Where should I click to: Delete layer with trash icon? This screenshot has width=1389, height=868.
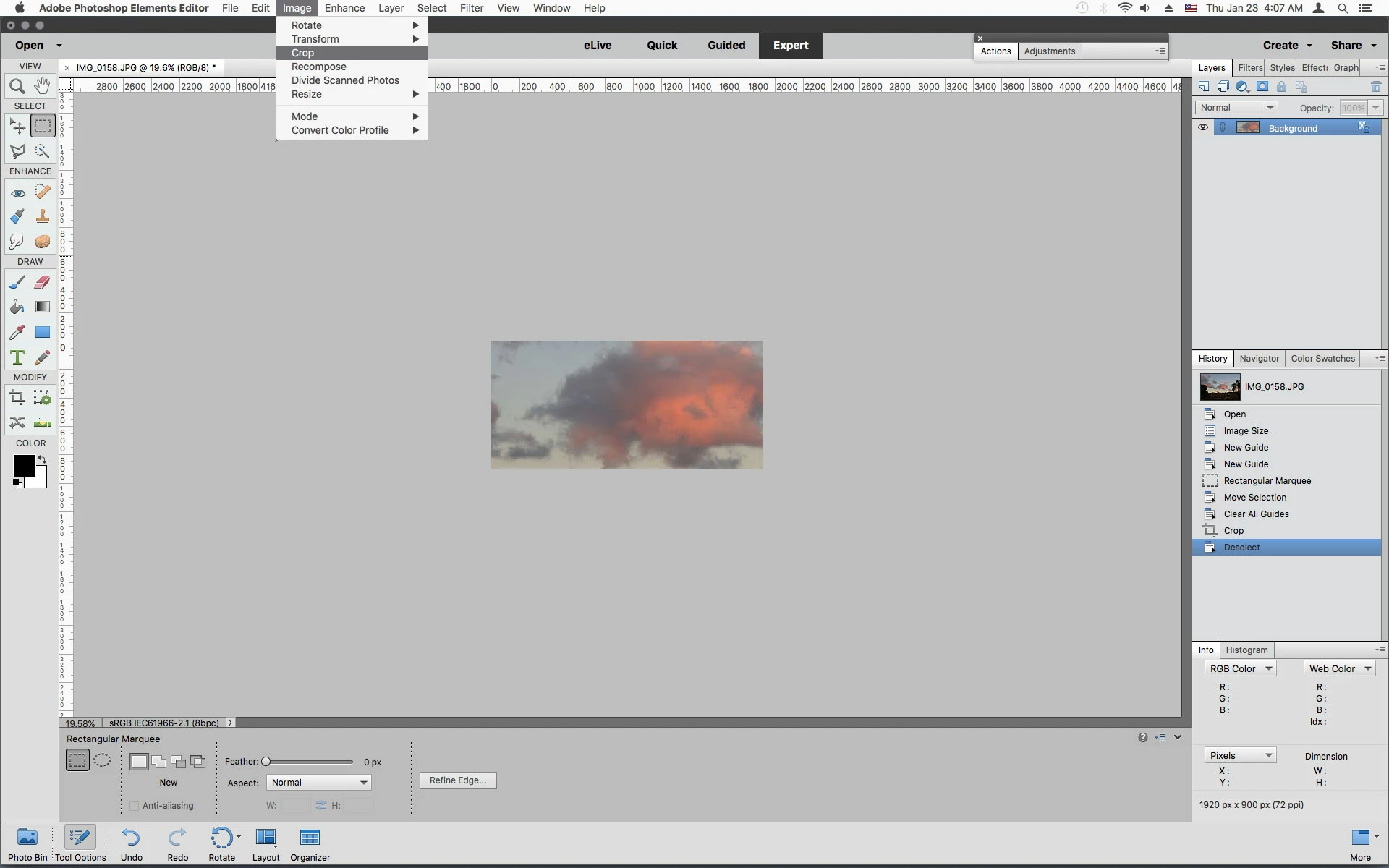(x=1376, y=87)
